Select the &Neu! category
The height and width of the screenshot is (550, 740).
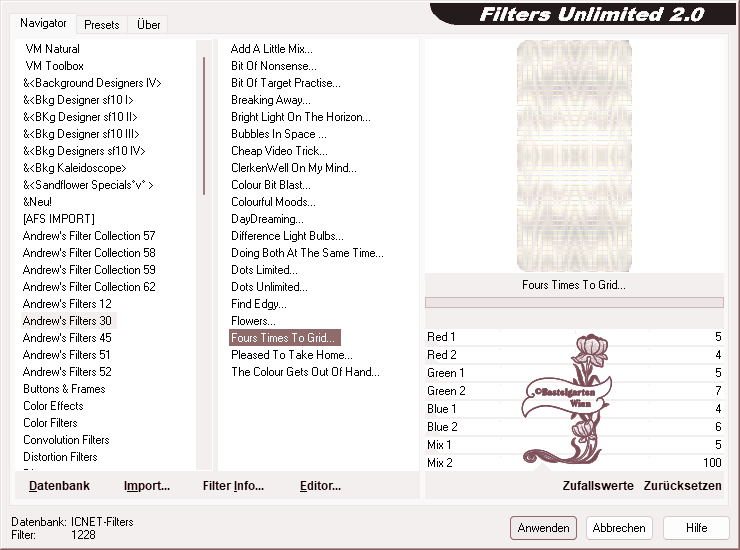37,202
